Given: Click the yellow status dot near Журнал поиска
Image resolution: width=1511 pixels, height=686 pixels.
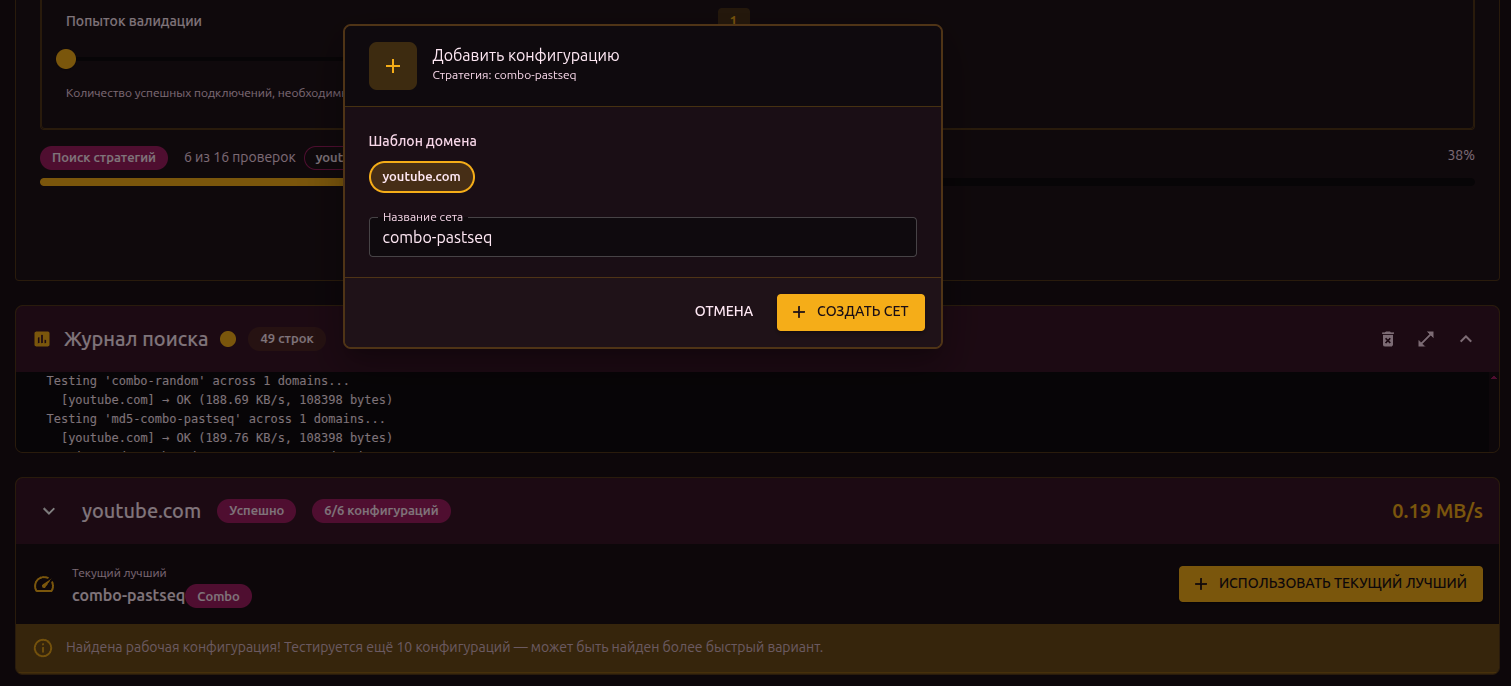Looking at the screenshot, I should tap(228, 339).
